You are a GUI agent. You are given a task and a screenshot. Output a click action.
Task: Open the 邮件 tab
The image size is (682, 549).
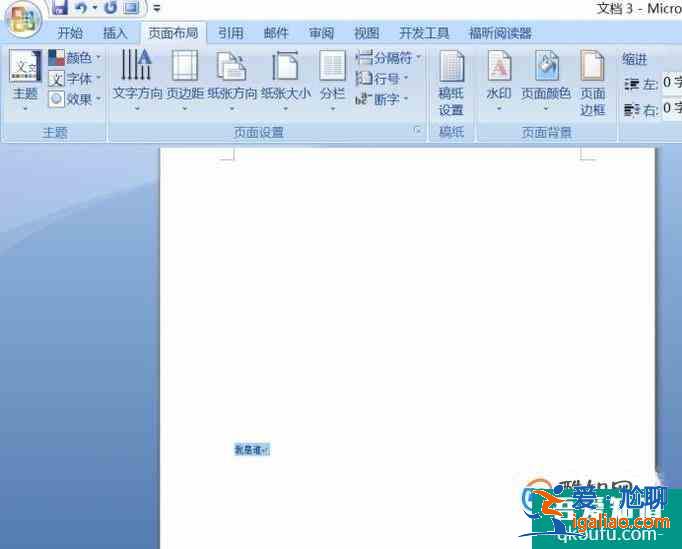[276, 33]
